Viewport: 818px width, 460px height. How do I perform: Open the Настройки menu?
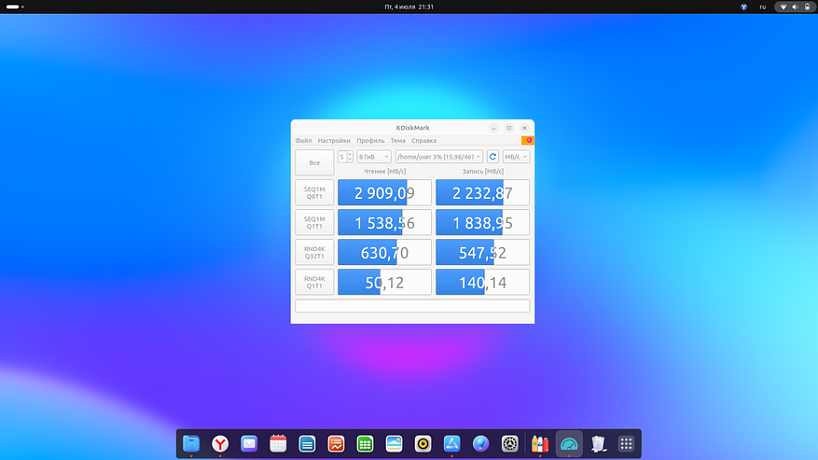[x=334, y=141]
